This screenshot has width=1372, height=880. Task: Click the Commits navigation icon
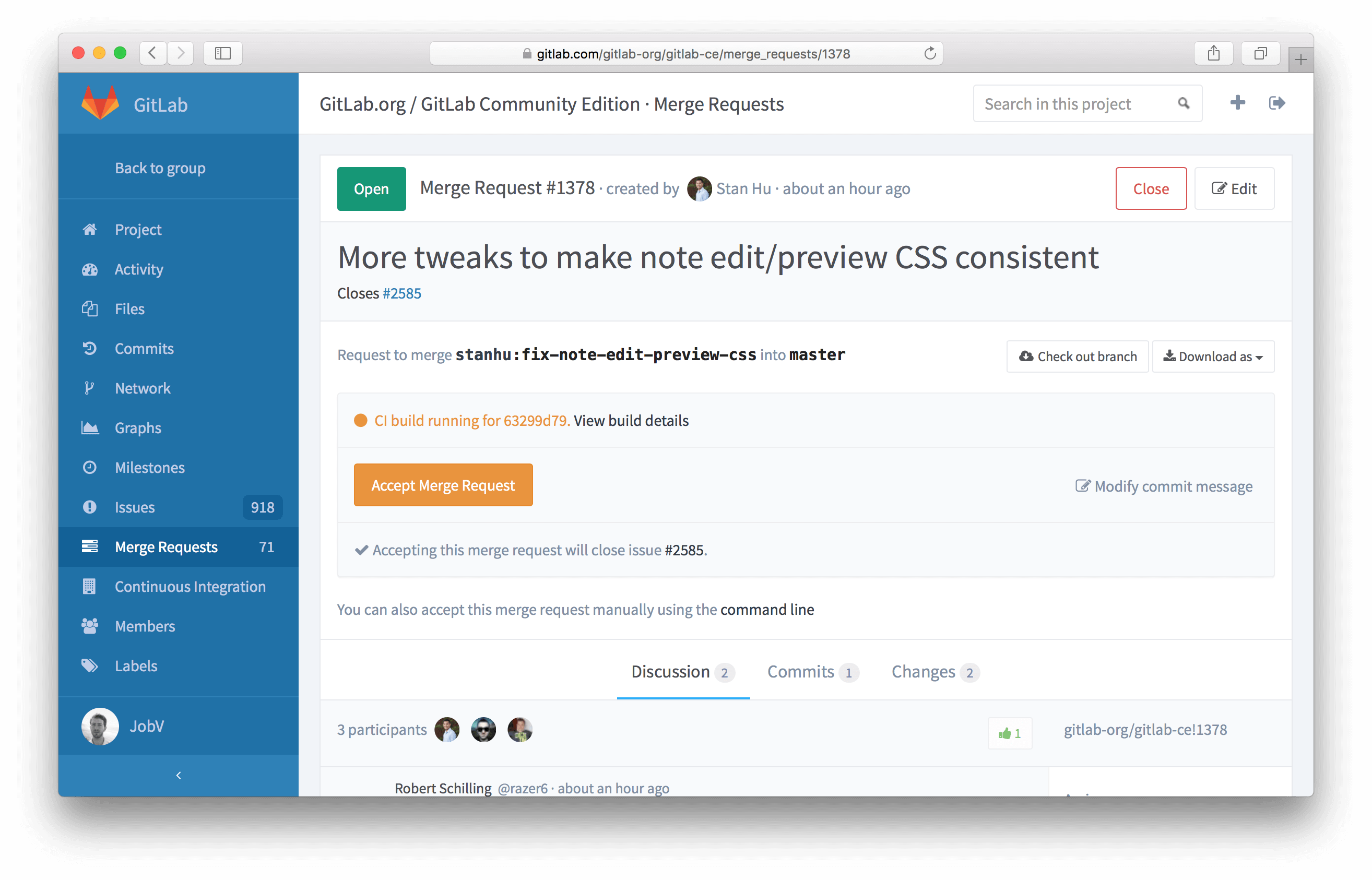point(90,348)
